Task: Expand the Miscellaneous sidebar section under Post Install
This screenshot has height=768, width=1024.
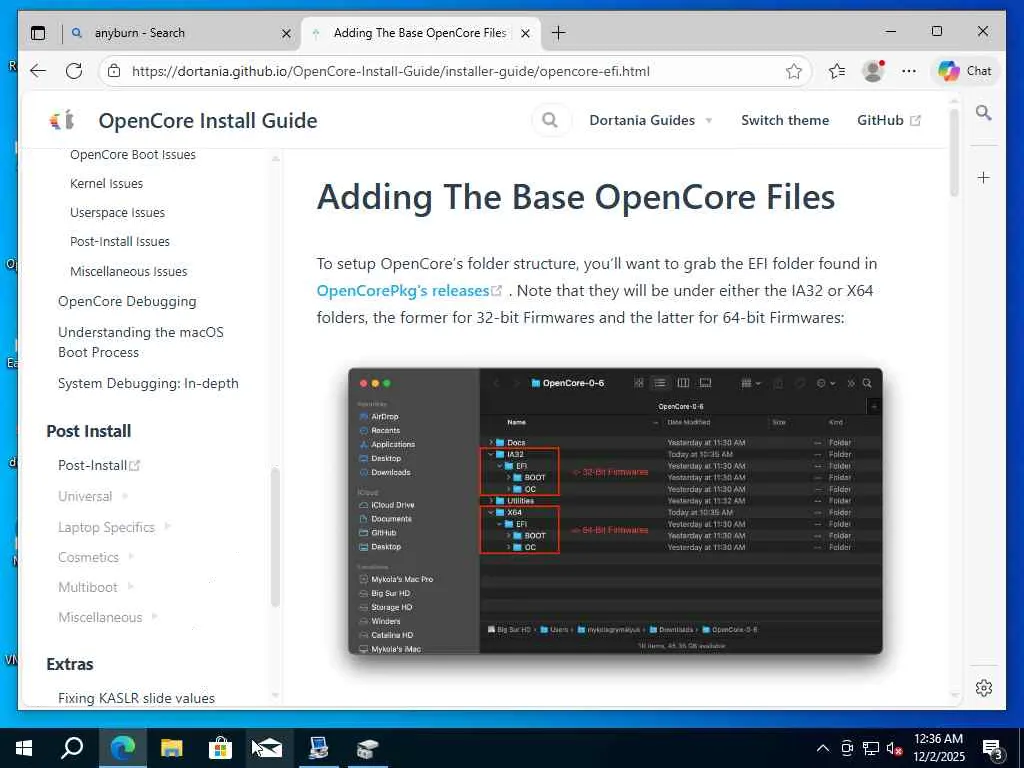Action: click(x=108, y=617)
